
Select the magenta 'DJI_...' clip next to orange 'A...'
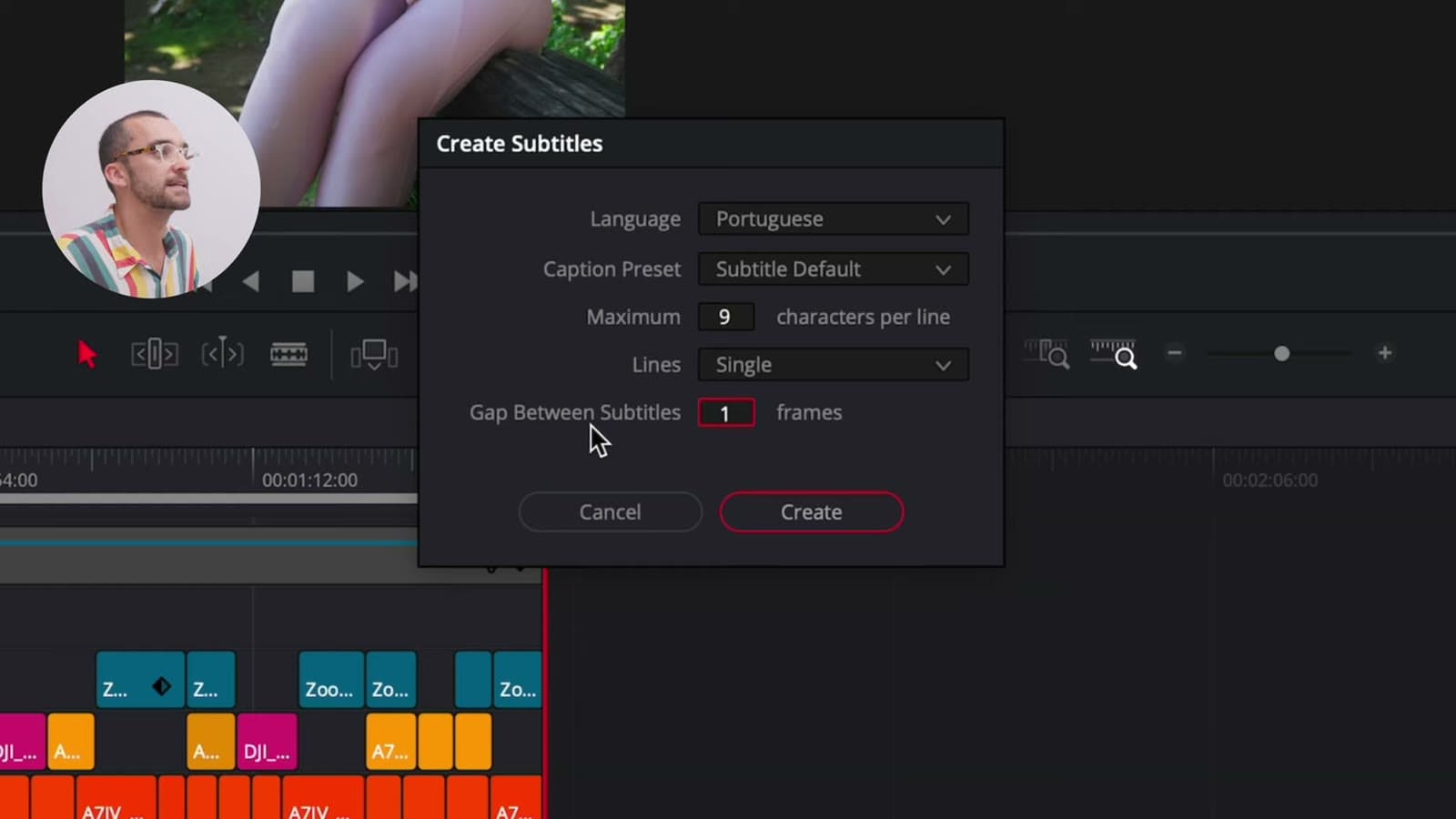tap(267, 742)
